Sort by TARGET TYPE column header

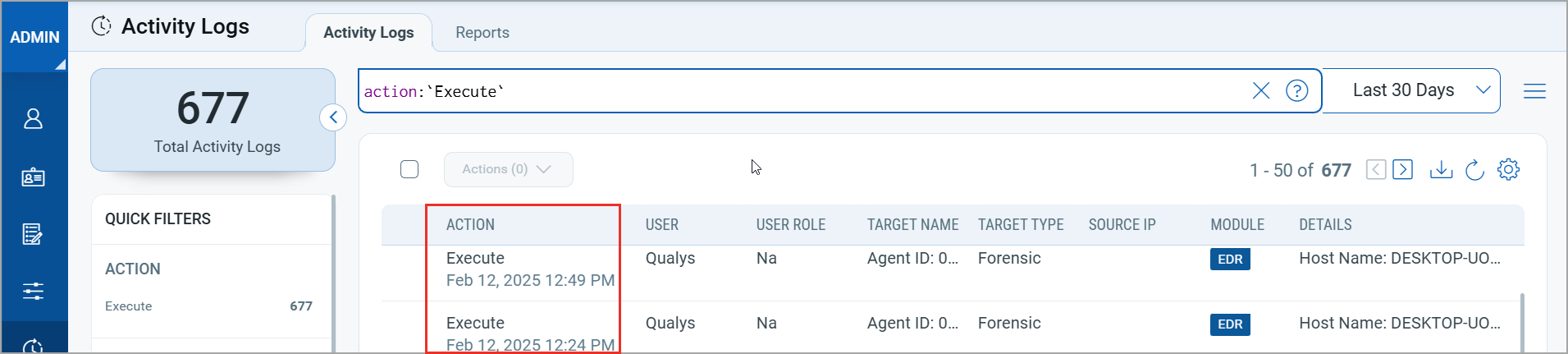(1021, 225)
